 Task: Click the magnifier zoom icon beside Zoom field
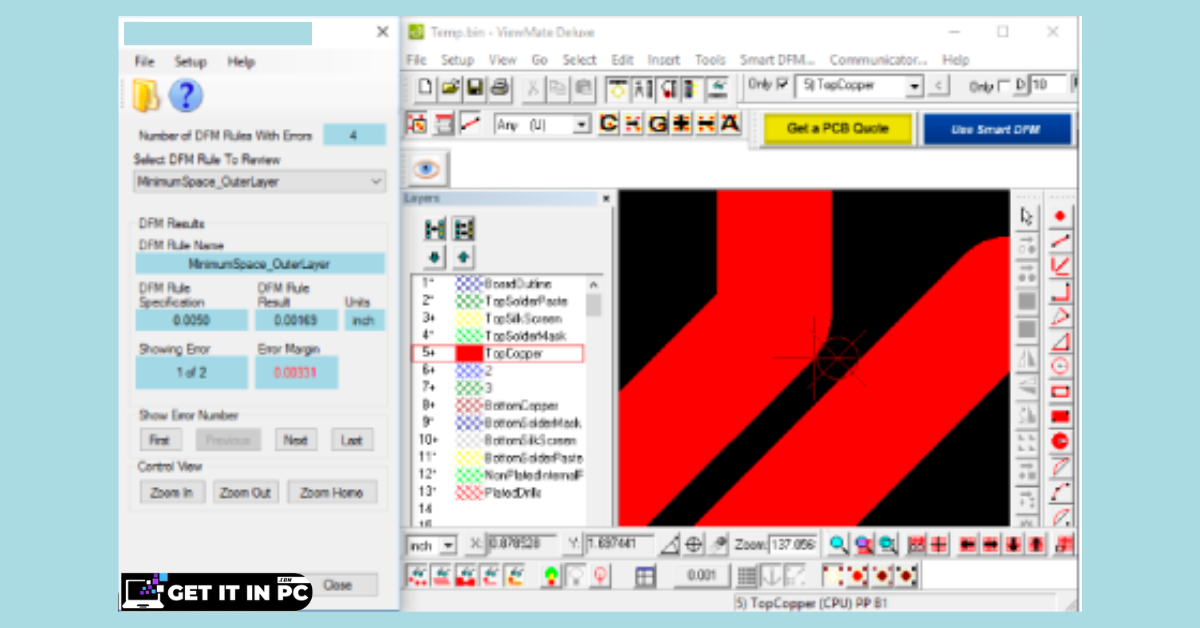coord(838,545)
